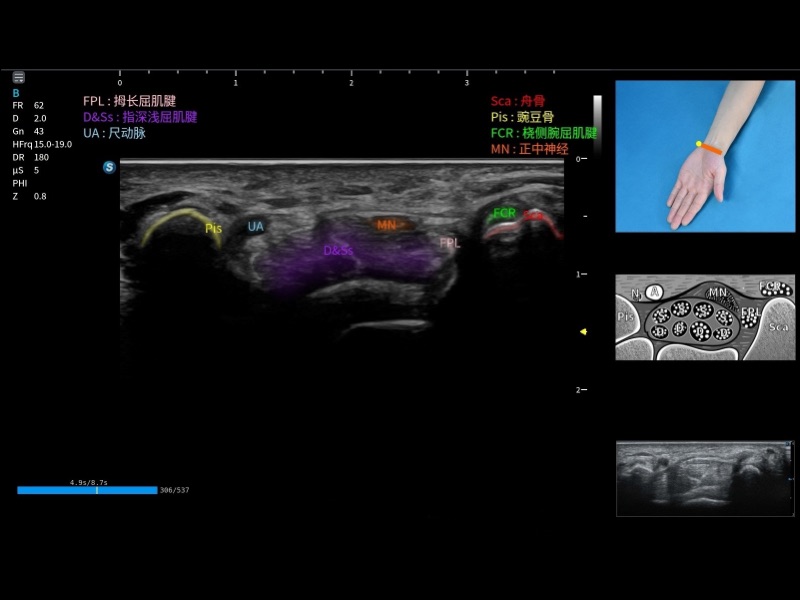Viewport: 800px width, 600px height.
Task: Click the UA label in the scan
Action: (256, 227)
